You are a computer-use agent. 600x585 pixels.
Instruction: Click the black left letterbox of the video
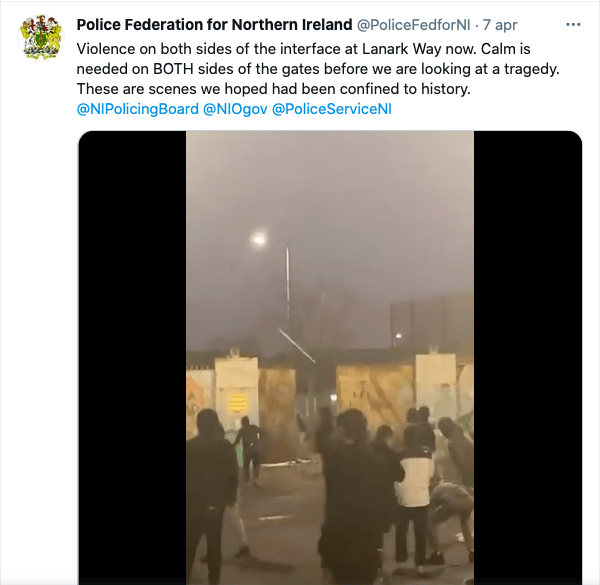pyautogui.click(x=132, y=357)
